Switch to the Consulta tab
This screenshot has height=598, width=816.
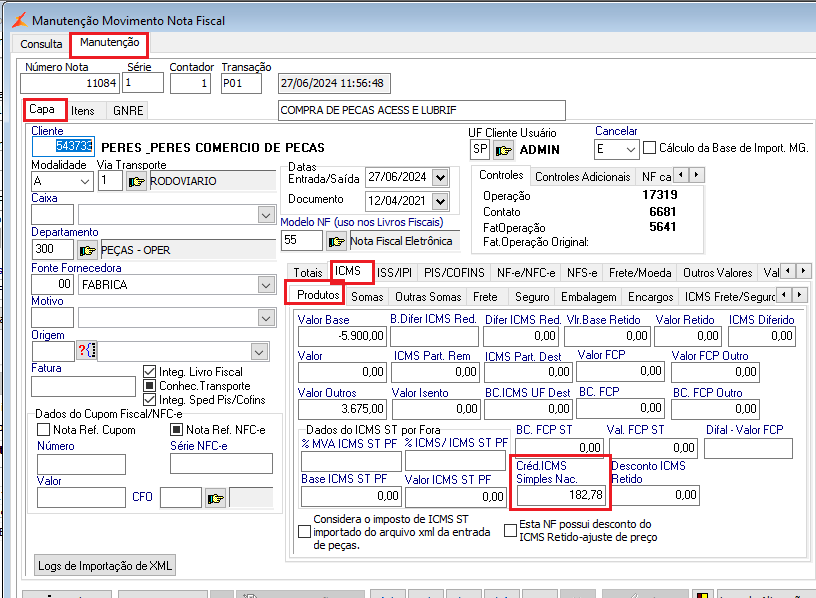click(x=41, y=44)
